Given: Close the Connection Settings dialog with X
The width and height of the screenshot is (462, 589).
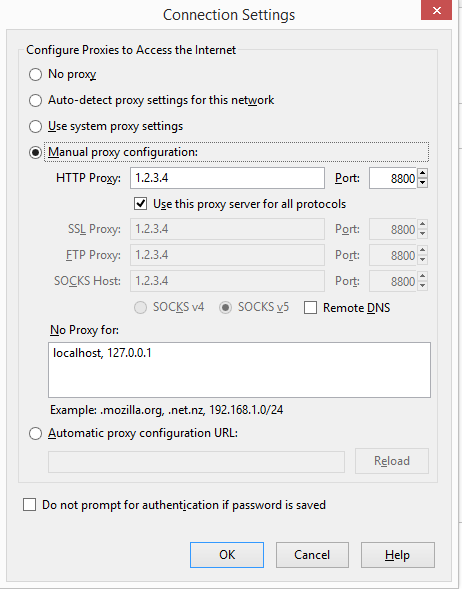Looking at the screenshot, I should (x=436, y=10).
